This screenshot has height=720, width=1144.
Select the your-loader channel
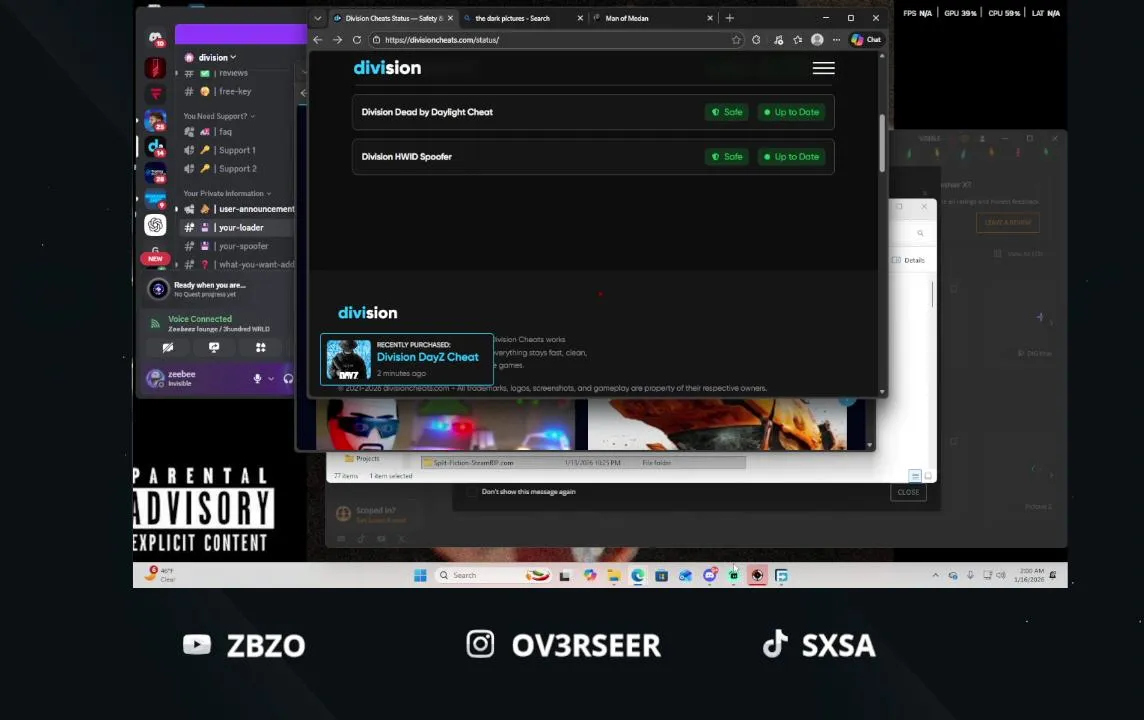235,228
